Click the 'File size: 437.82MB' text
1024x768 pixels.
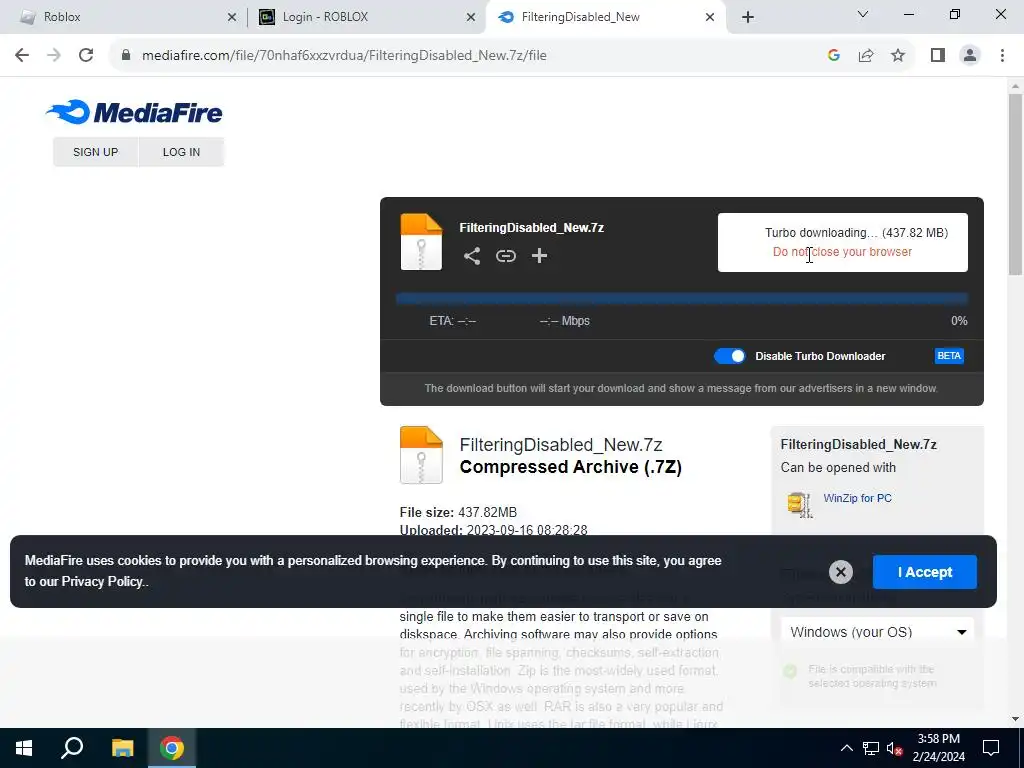[x=458, y=512]
